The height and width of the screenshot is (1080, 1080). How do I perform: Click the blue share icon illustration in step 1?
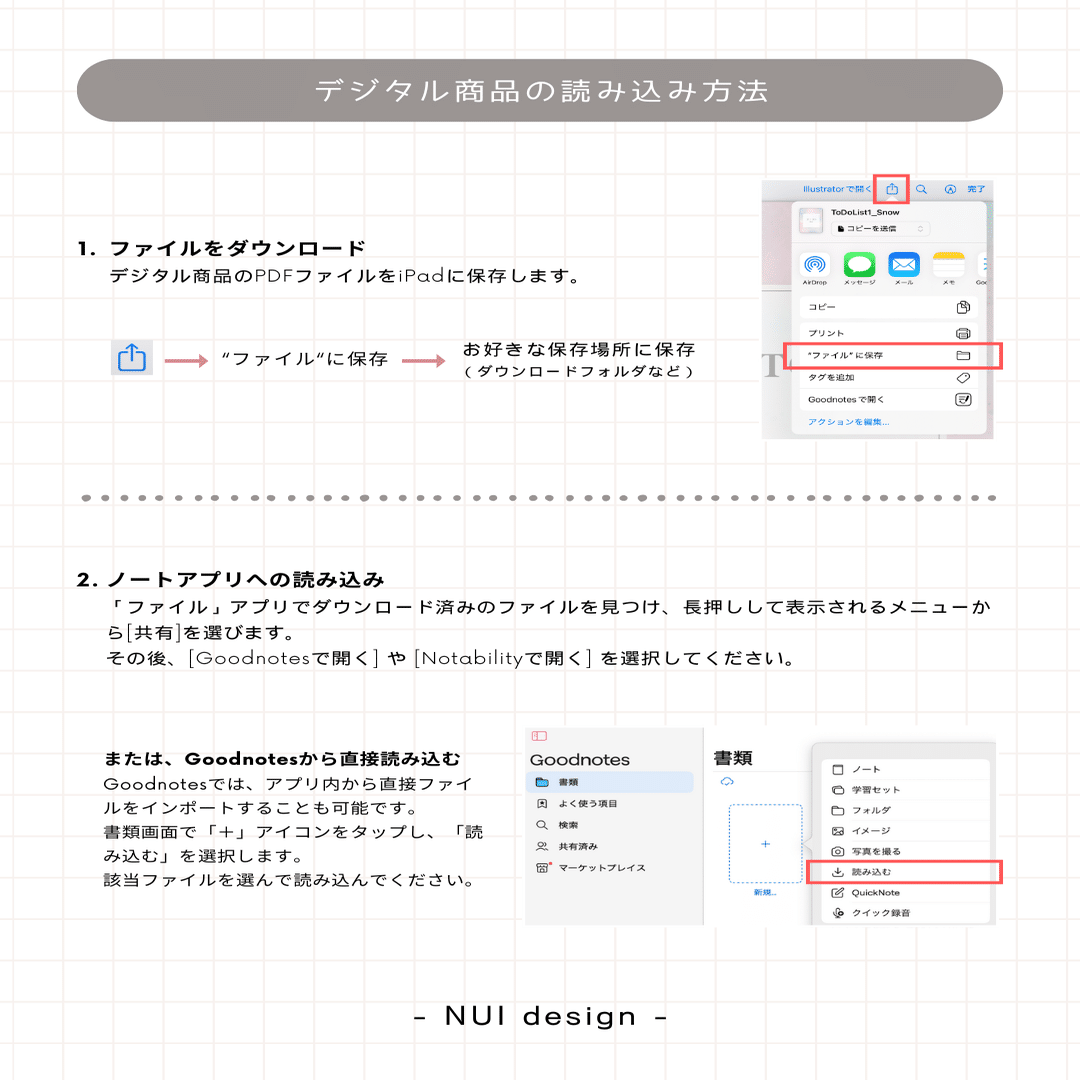click(132, 357)
